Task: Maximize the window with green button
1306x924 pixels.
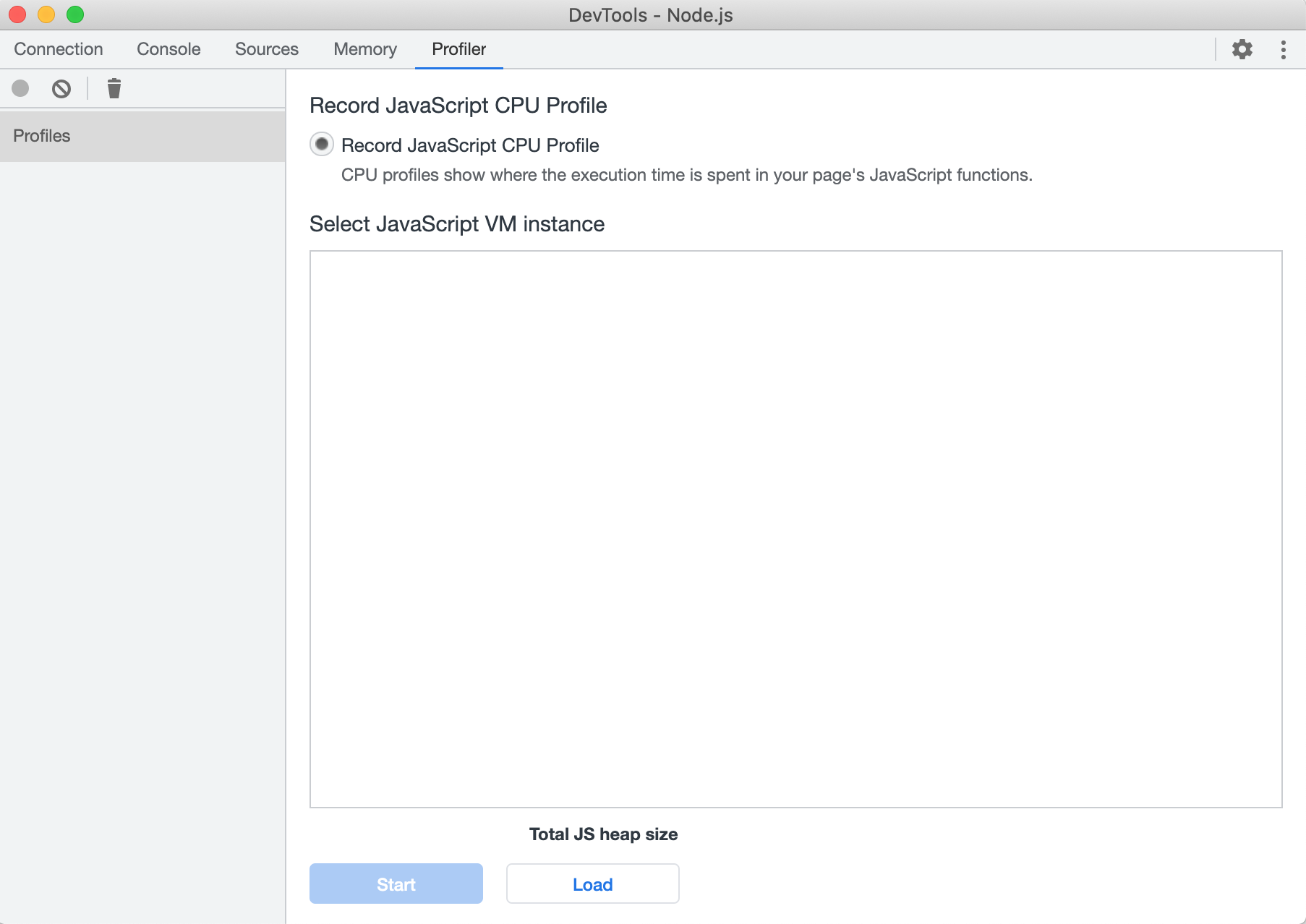Action: [75, 14]
